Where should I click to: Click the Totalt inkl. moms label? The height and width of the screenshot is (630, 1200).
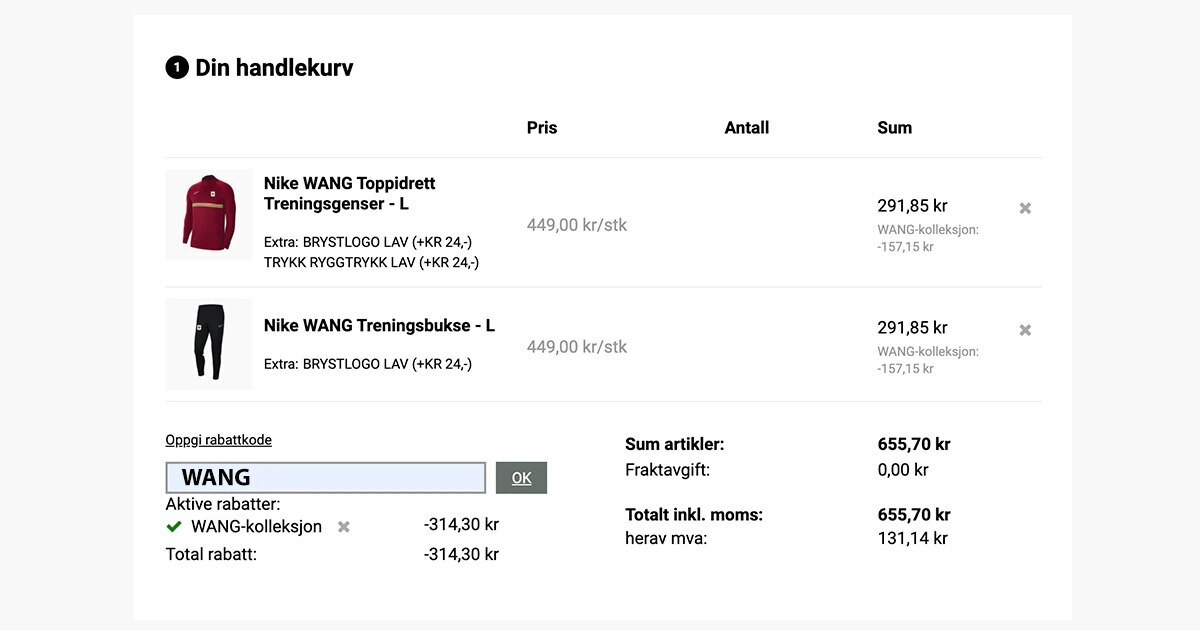[694, 515]
